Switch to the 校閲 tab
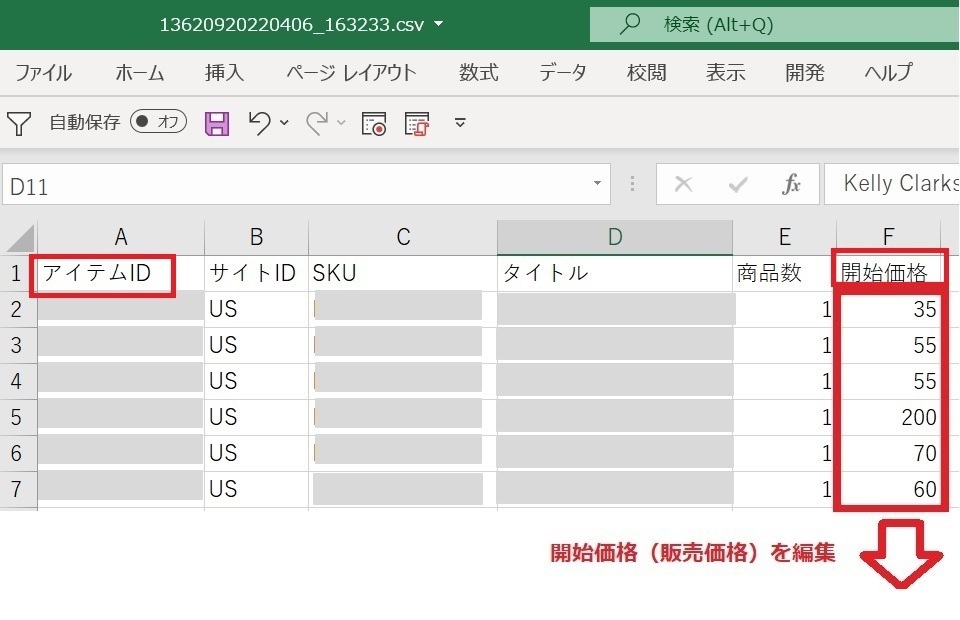Image resolution: width=960 pixels, height=620 pixels. [x=647, y=73]
